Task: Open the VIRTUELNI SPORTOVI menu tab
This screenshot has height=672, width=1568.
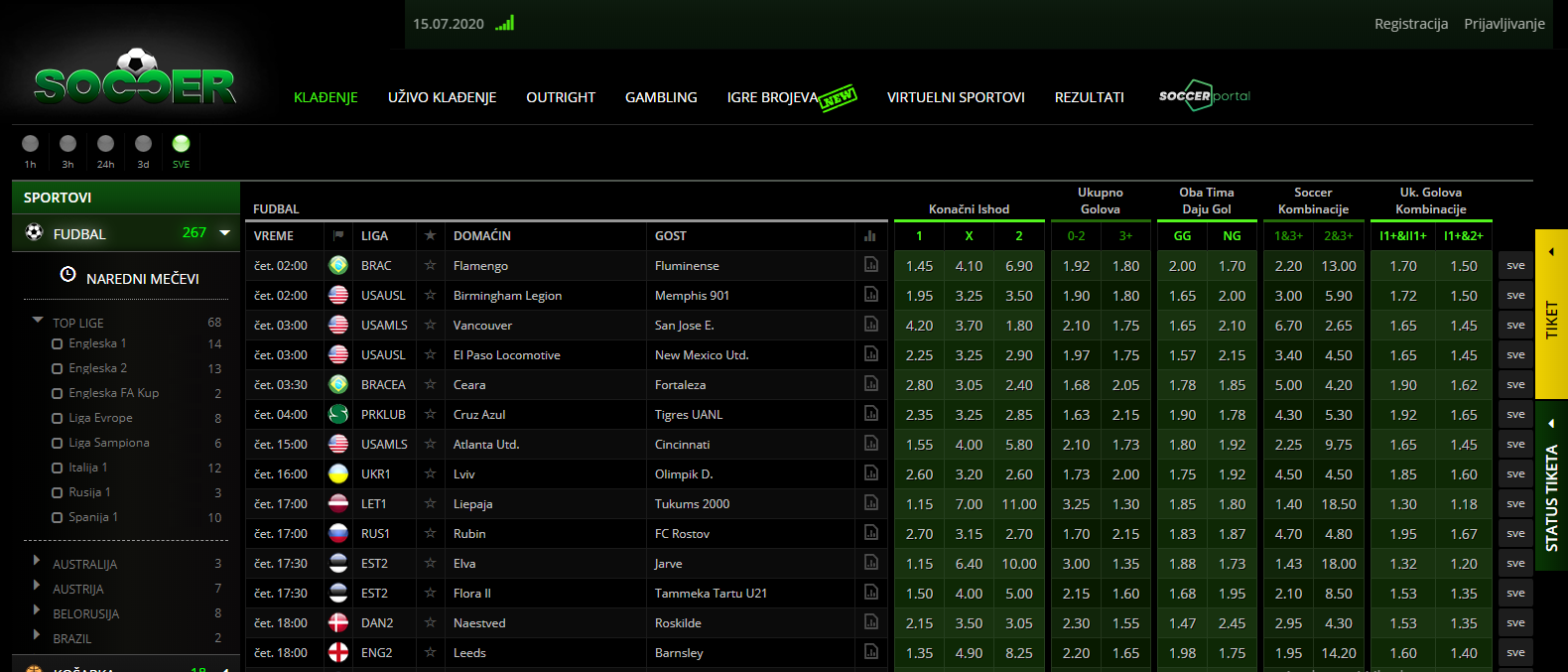Action: point(956,97)
